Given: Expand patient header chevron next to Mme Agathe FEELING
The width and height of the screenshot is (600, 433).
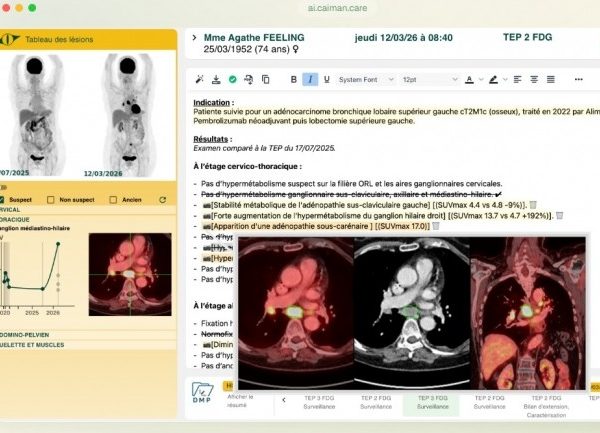Looking at the screenshot, I should click(194, 37).
